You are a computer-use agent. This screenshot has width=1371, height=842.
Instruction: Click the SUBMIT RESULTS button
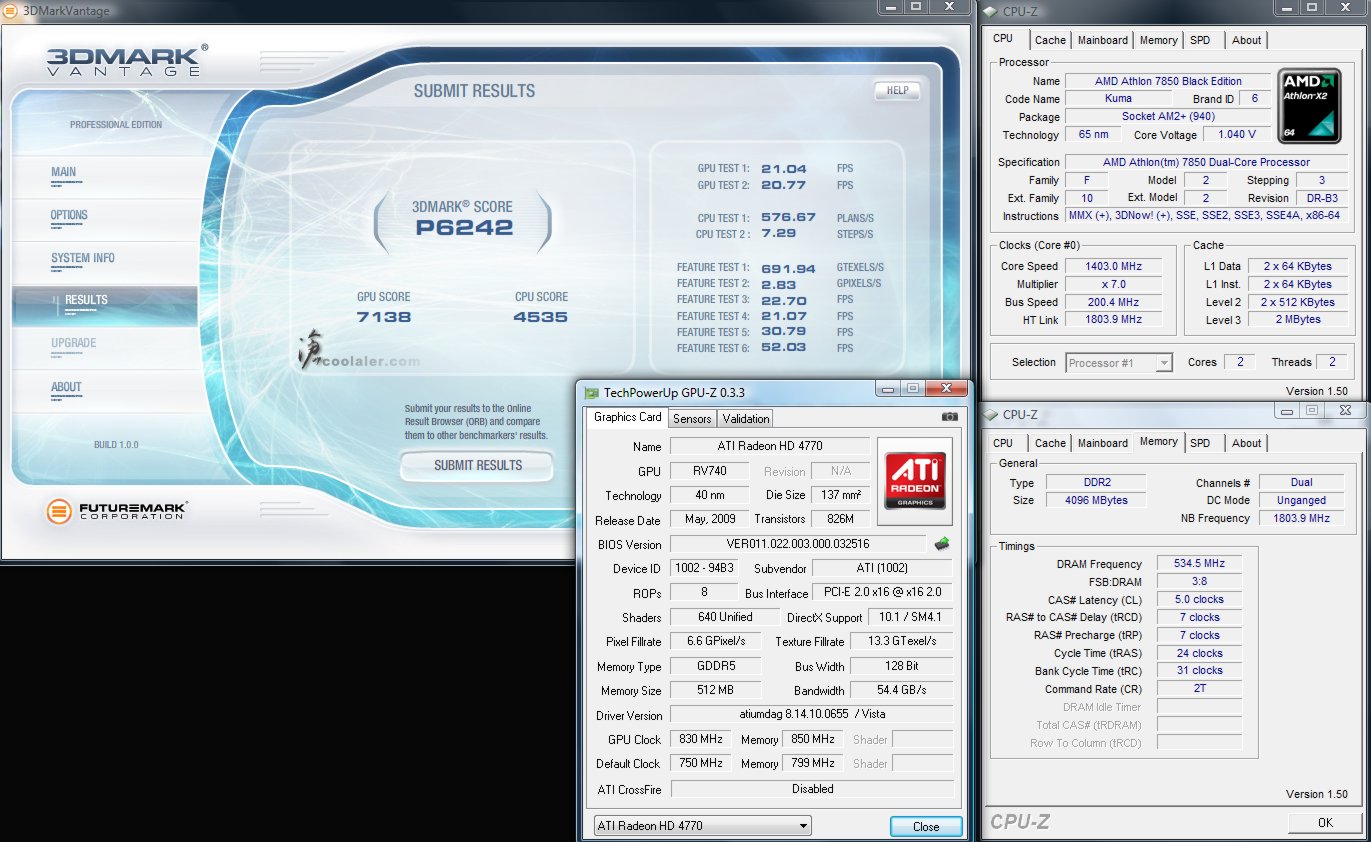pos(477,466)
